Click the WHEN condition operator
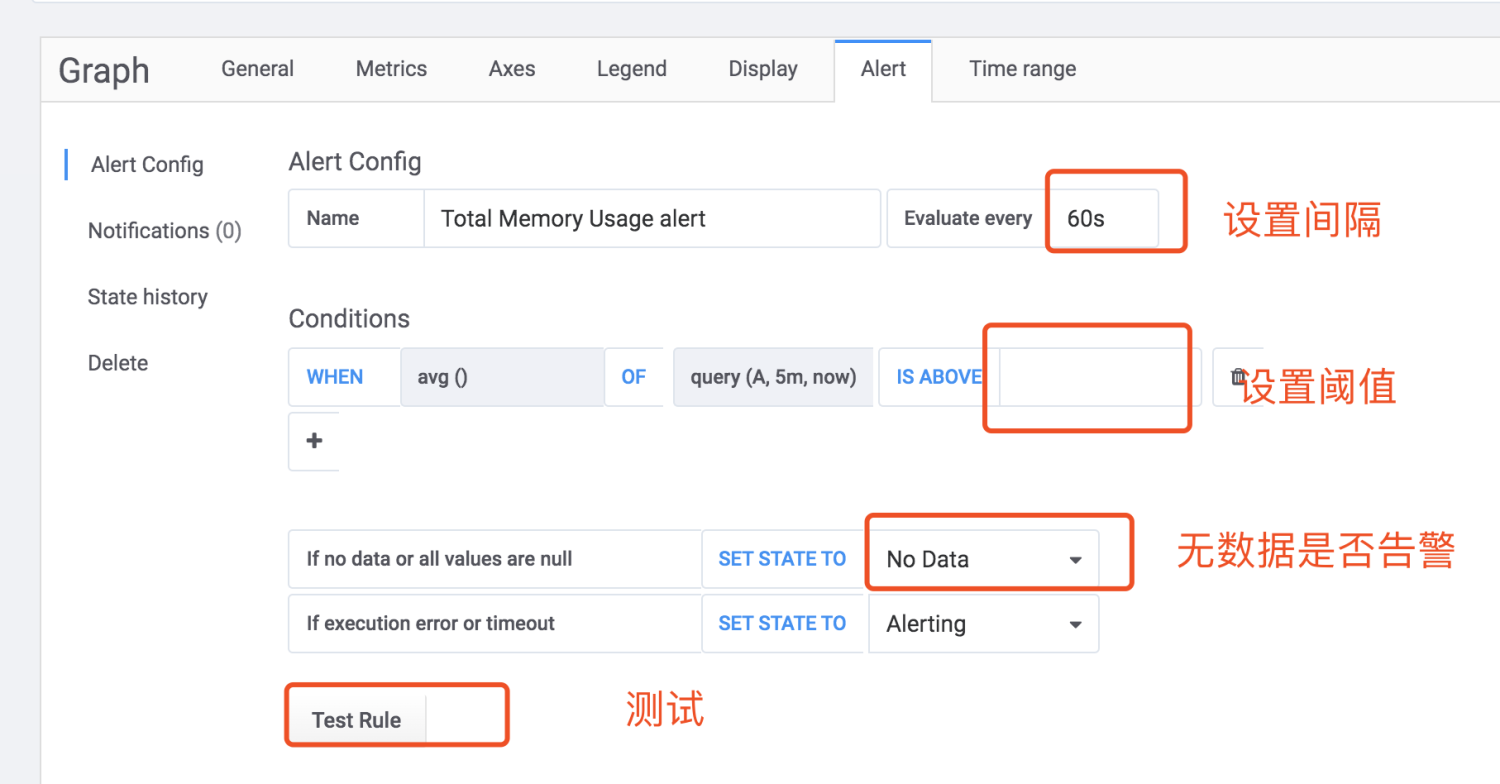1500x784 pixels. 335,377
